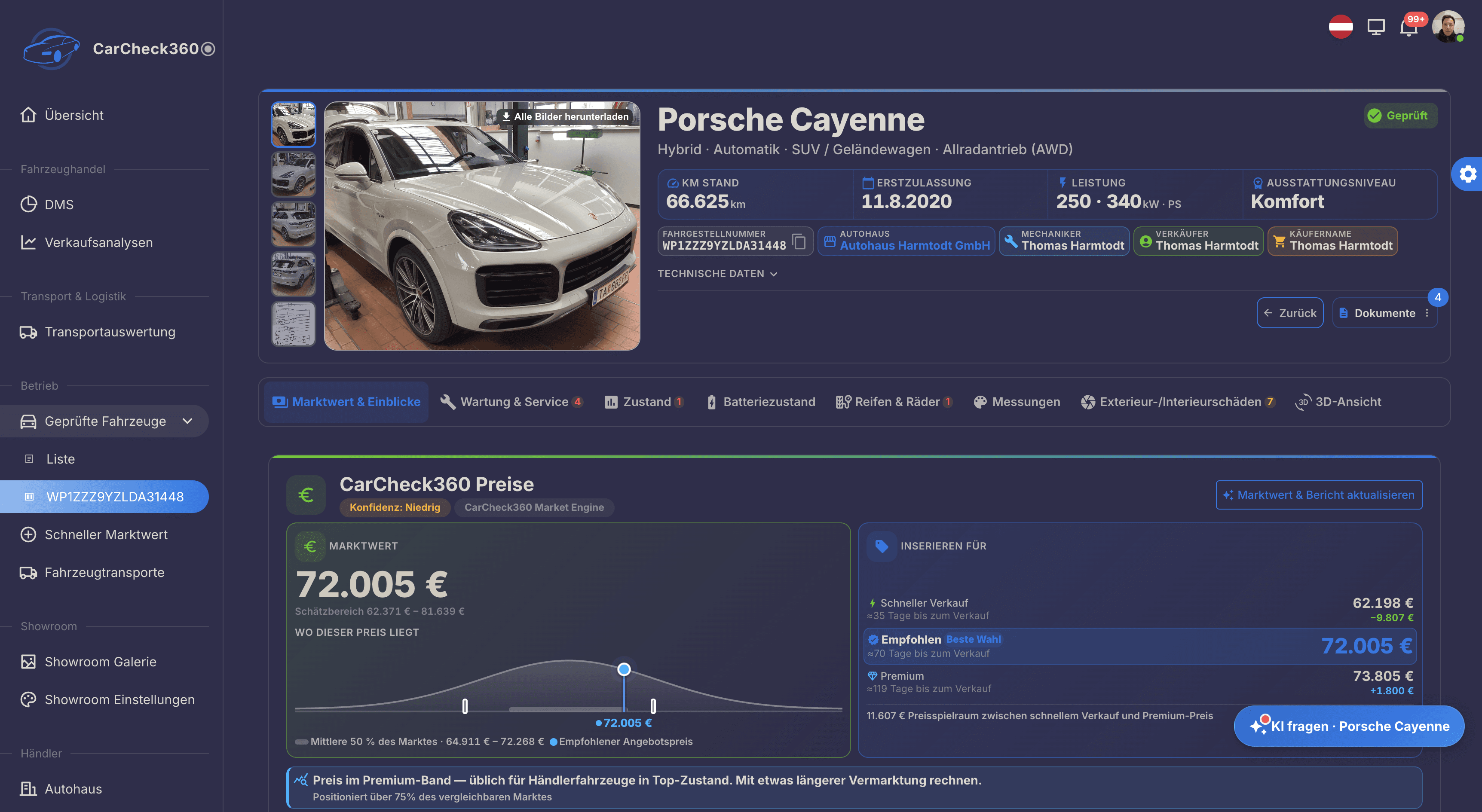
Task: Switch to Batteriezustand tab
Action: [x=761, y=402]
